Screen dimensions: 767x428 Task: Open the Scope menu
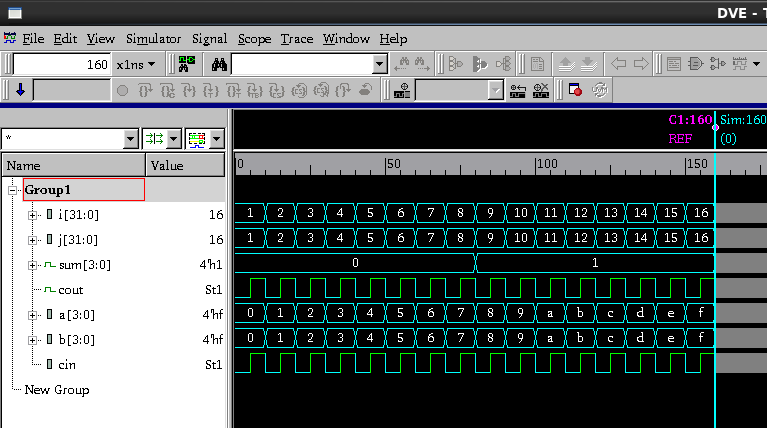point(254,39)
